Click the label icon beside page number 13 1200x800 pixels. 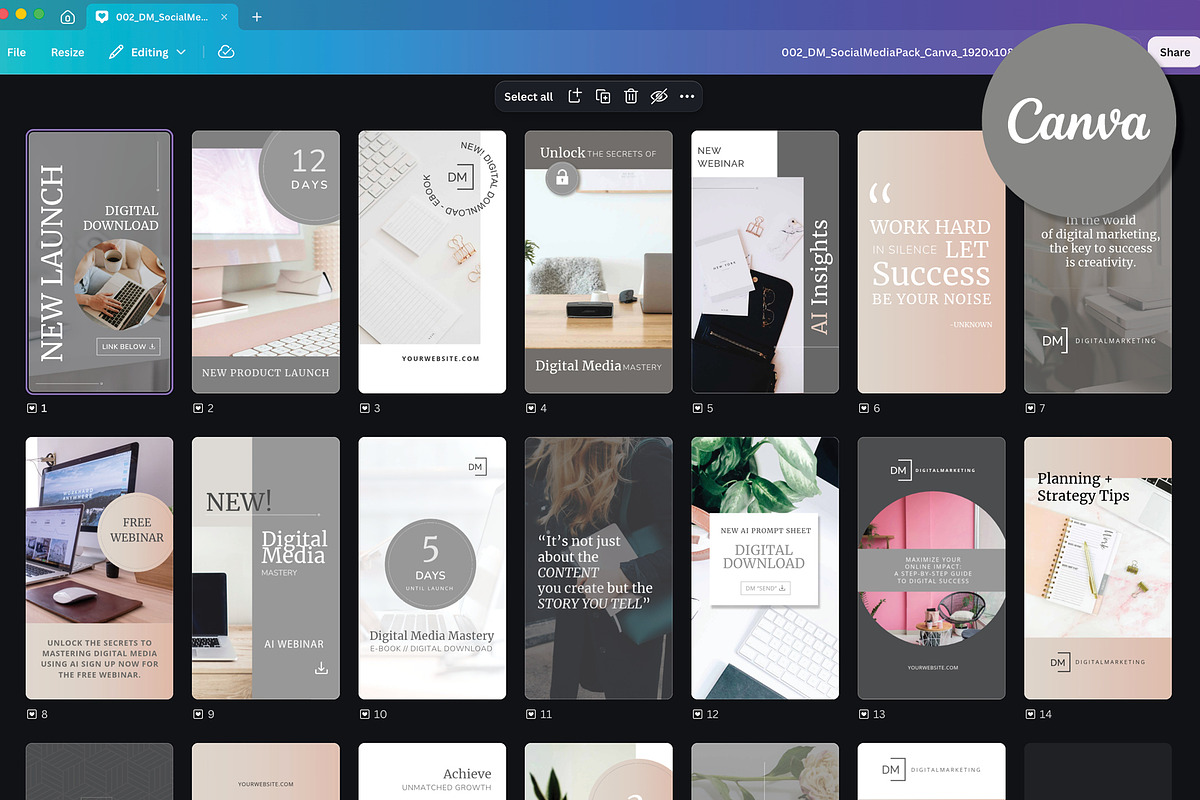pyautogui.click(x=864, y=714)
